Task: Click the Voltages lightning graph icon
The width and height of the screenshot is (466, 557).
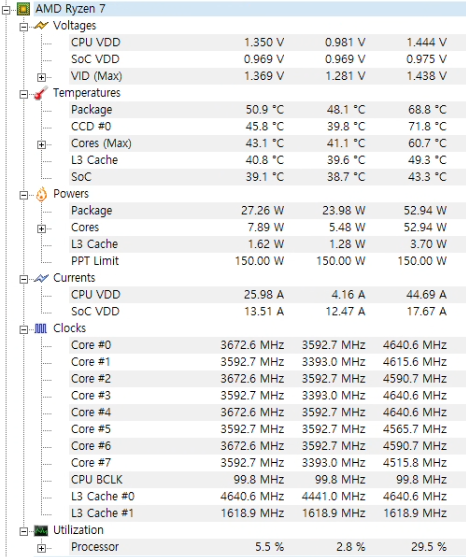Action: pos(41,26)
